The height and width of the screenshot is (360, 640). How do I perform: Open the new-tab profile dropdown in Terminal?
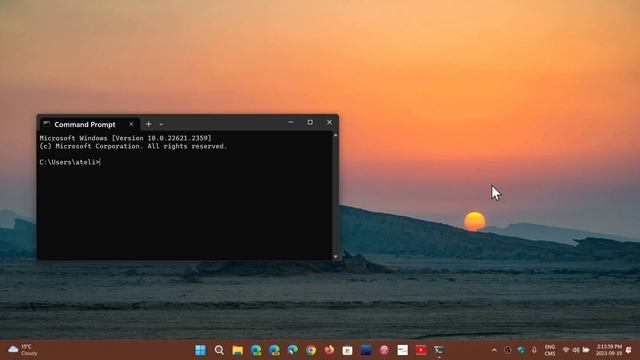(161, 124)
